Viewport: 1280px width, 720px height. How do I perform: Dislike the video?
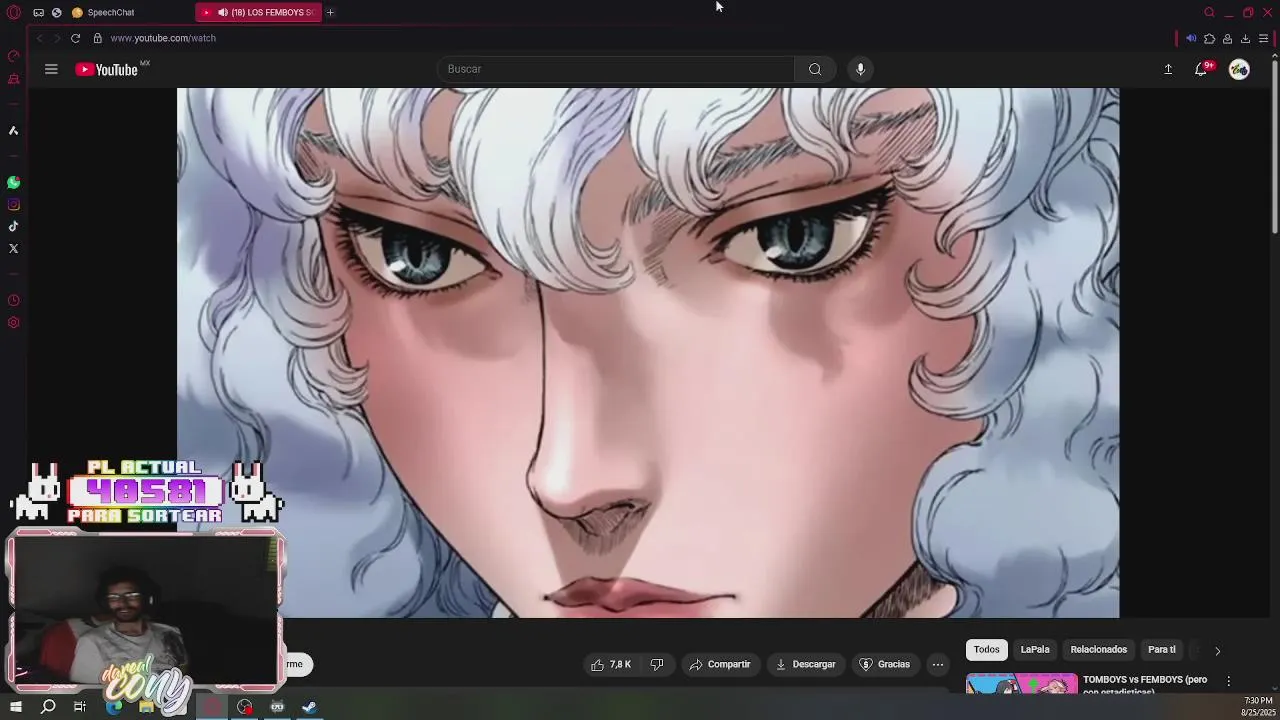click(657, 665)
